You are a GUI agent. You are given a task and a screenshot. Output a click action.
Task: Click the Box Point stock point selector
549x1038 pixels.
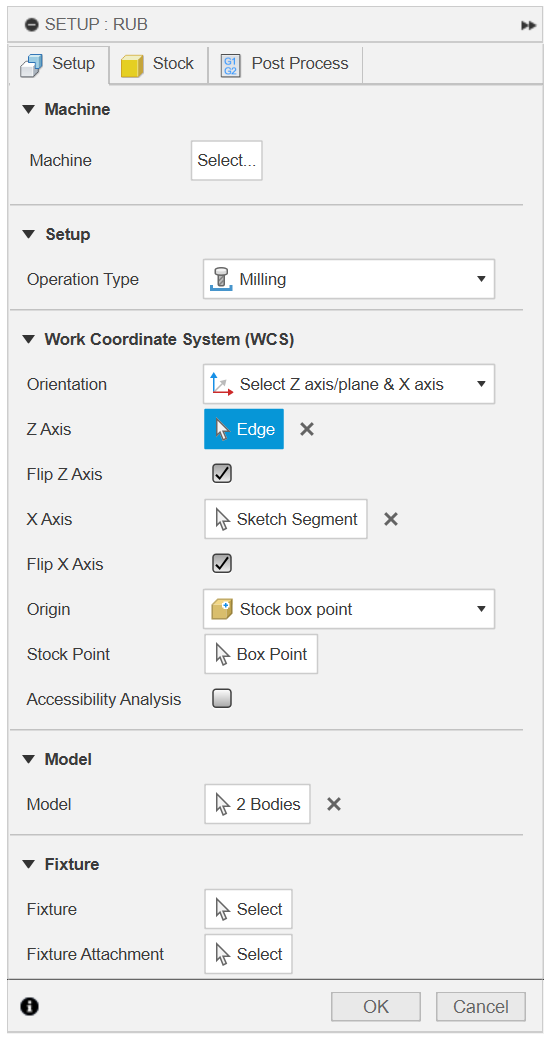coord(261,654)
